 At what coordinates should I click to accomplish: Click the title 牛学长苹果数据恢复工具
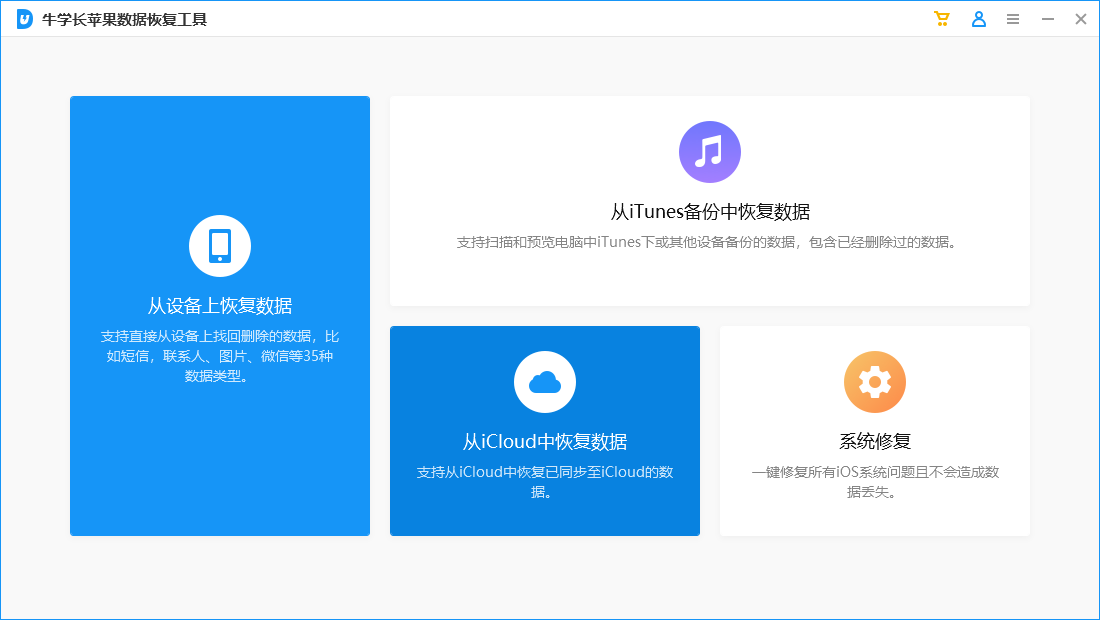pos(124,20)
